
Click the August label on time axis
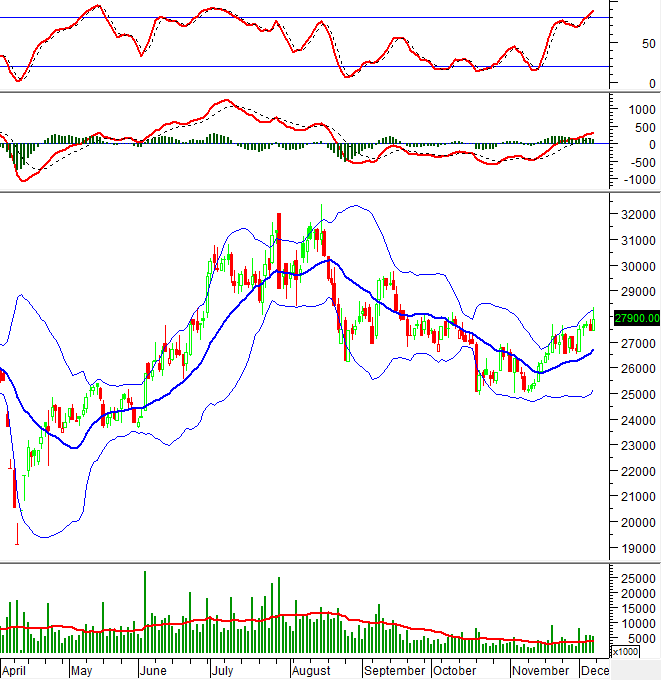pyautogui.click(x=313, y=670)
